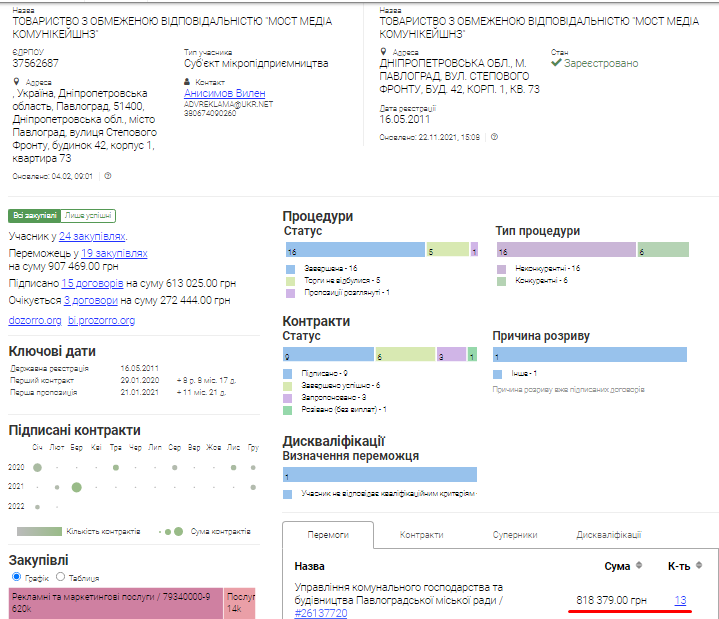Screen dimensions: 719x619
Task: Open the 24 закупівлях link
Action: tap(92, 236)
